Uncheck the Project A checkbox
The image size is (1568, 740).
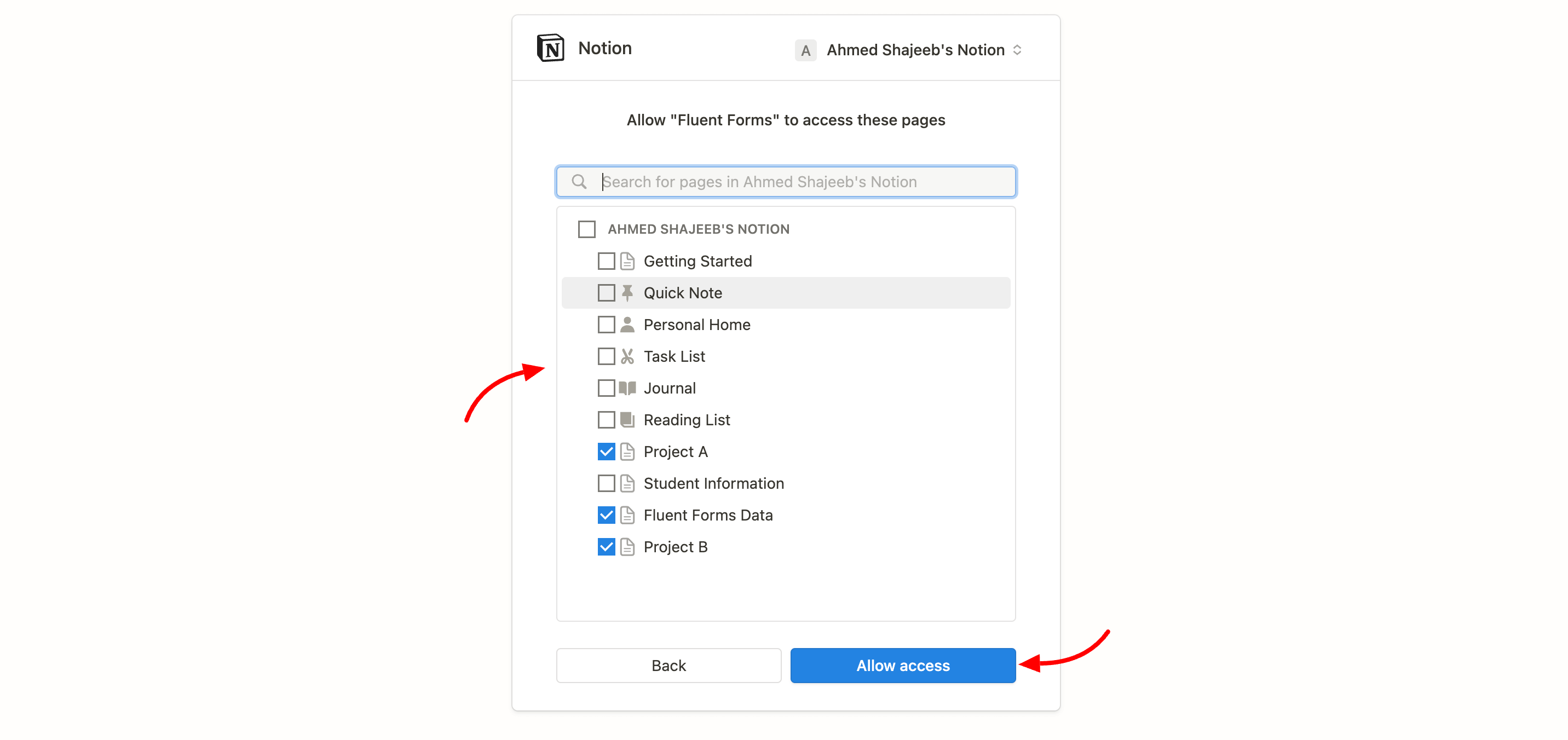pos(606,452)
